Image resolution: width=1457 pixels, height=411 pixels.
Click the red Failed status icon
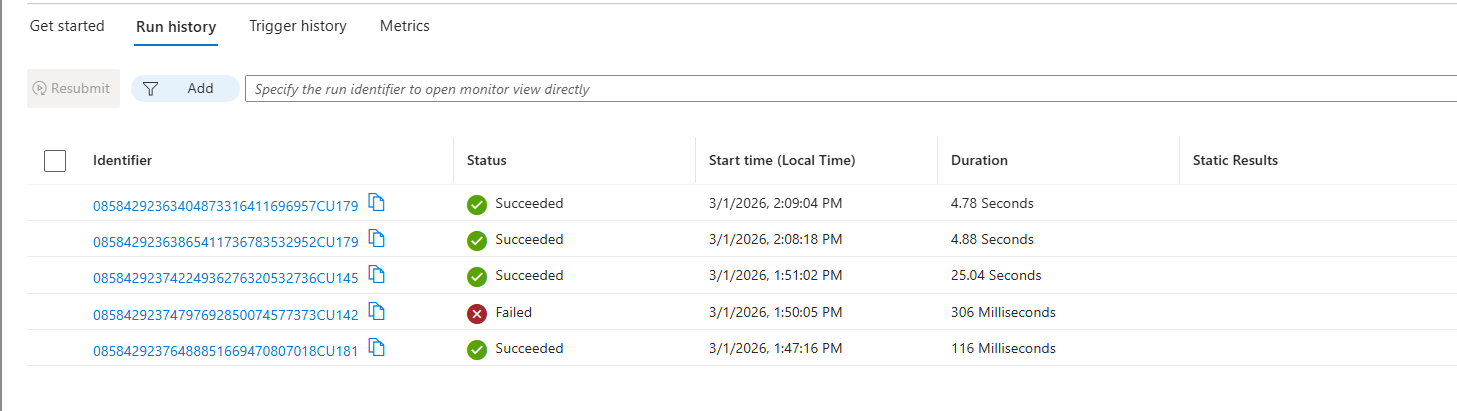click(x=477, y=313)
